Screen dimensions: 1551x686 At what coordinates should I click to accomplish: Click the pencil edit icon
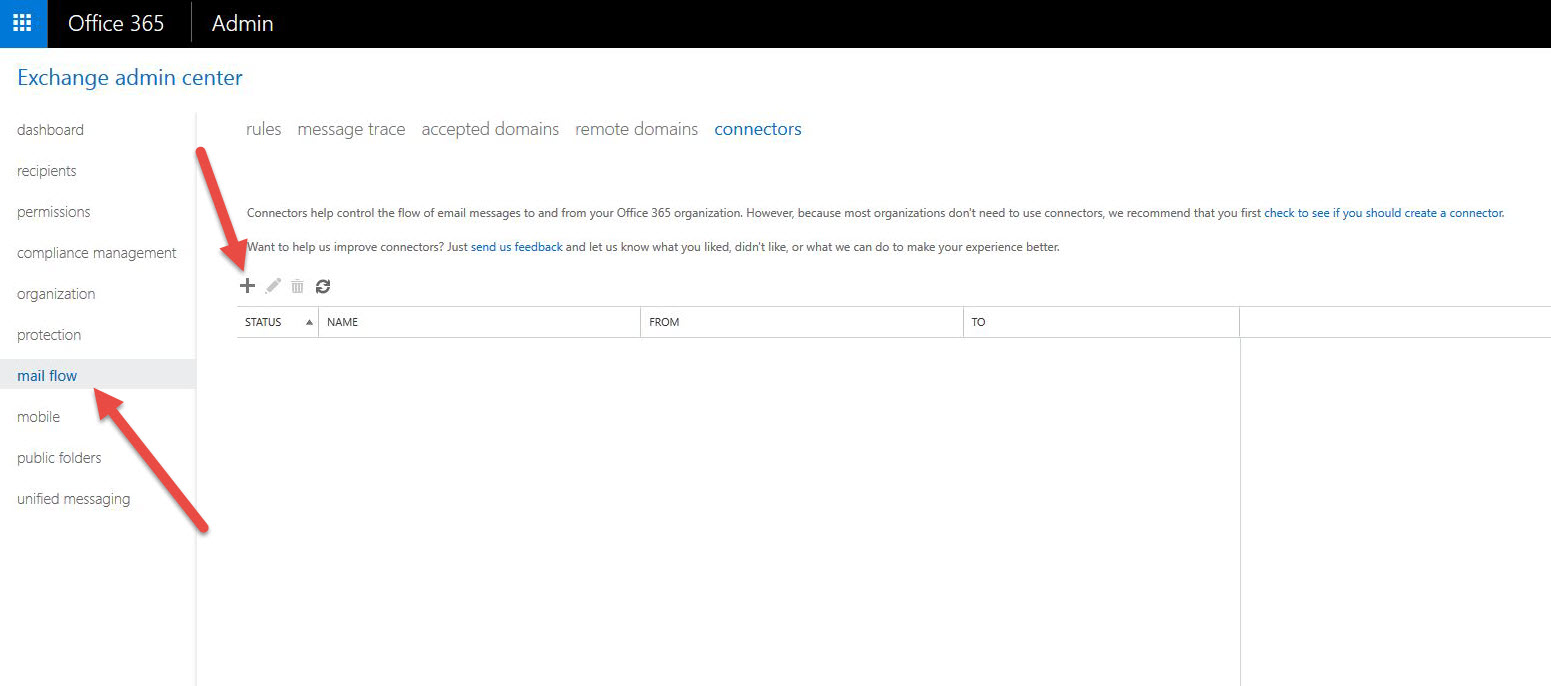273,286
